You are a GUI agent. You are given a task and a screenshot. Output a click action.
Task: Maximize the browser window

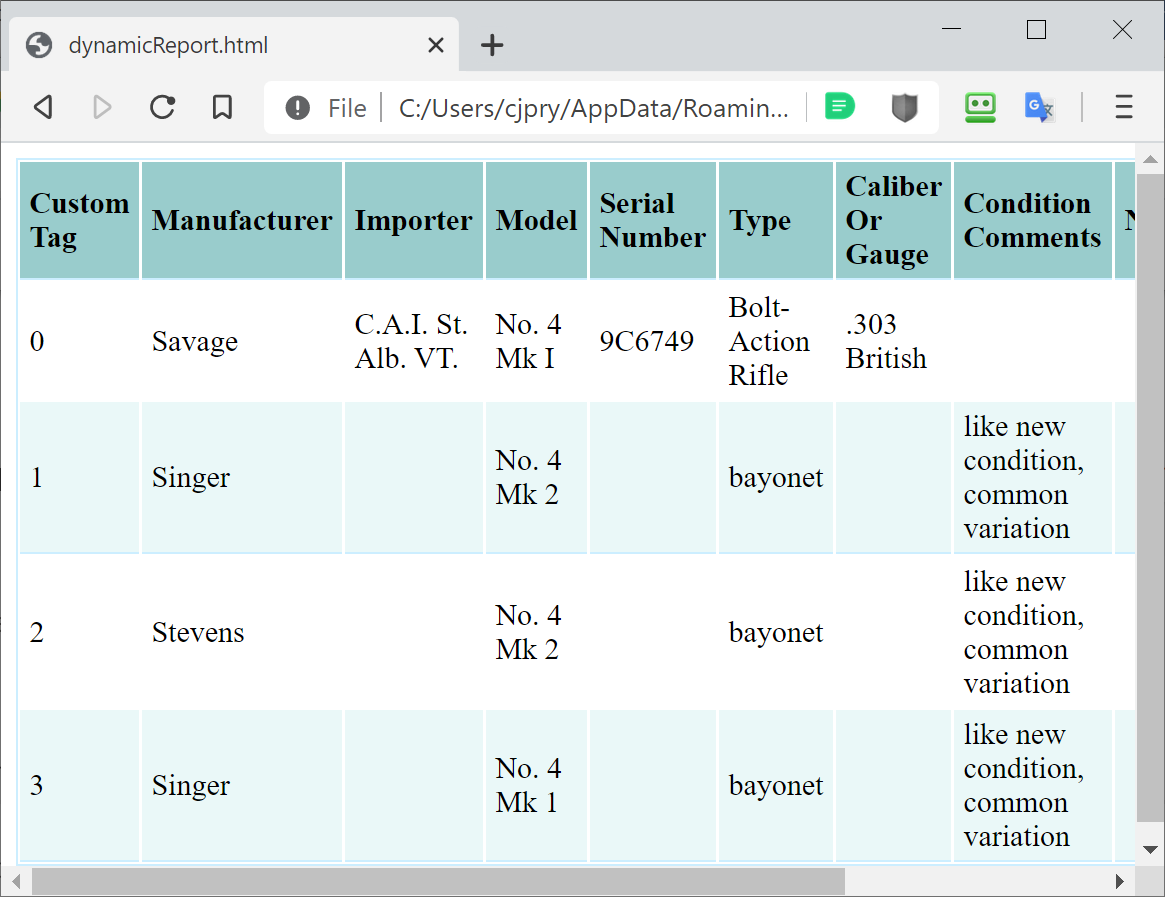(x=1036, y=29)
